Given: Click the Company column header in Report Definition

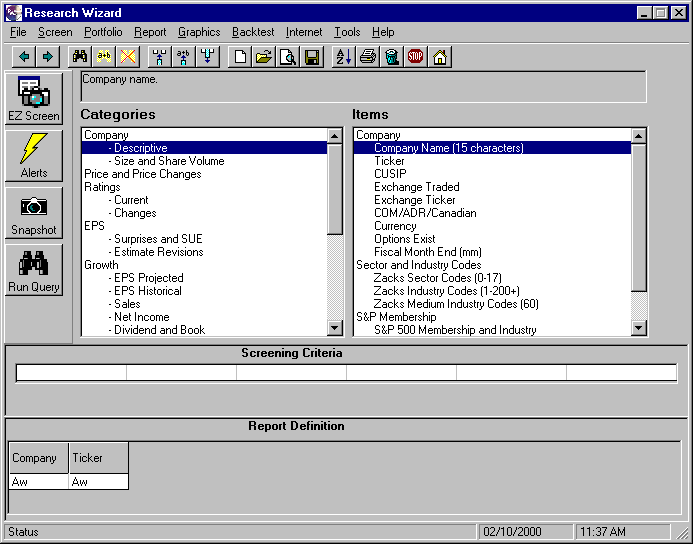Looking at the screenshot, I should tap(39, 458).
